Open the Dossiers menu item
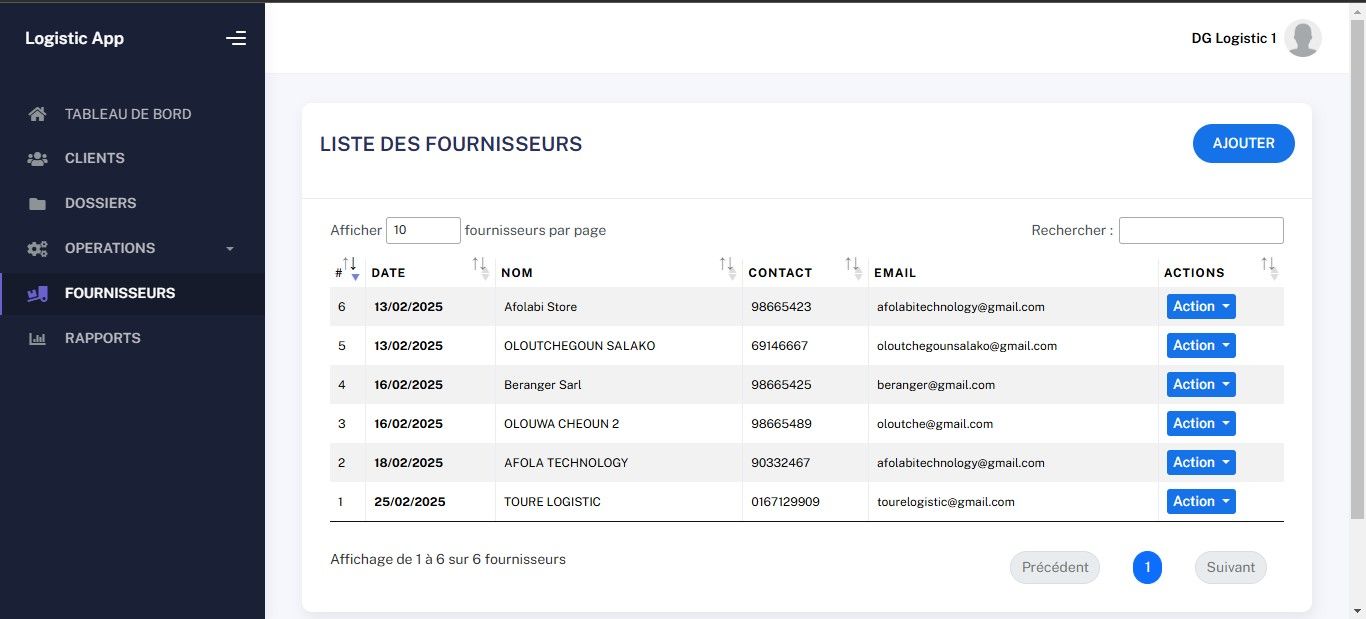 coord(132,203)
